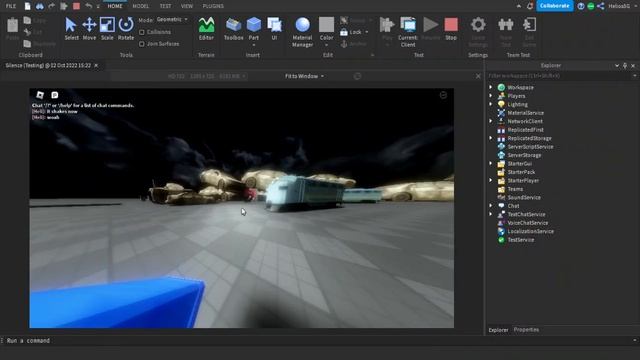Screen dimensions: 640x360
Task: Click the Color tool swatch
Action: pos(326,31)
